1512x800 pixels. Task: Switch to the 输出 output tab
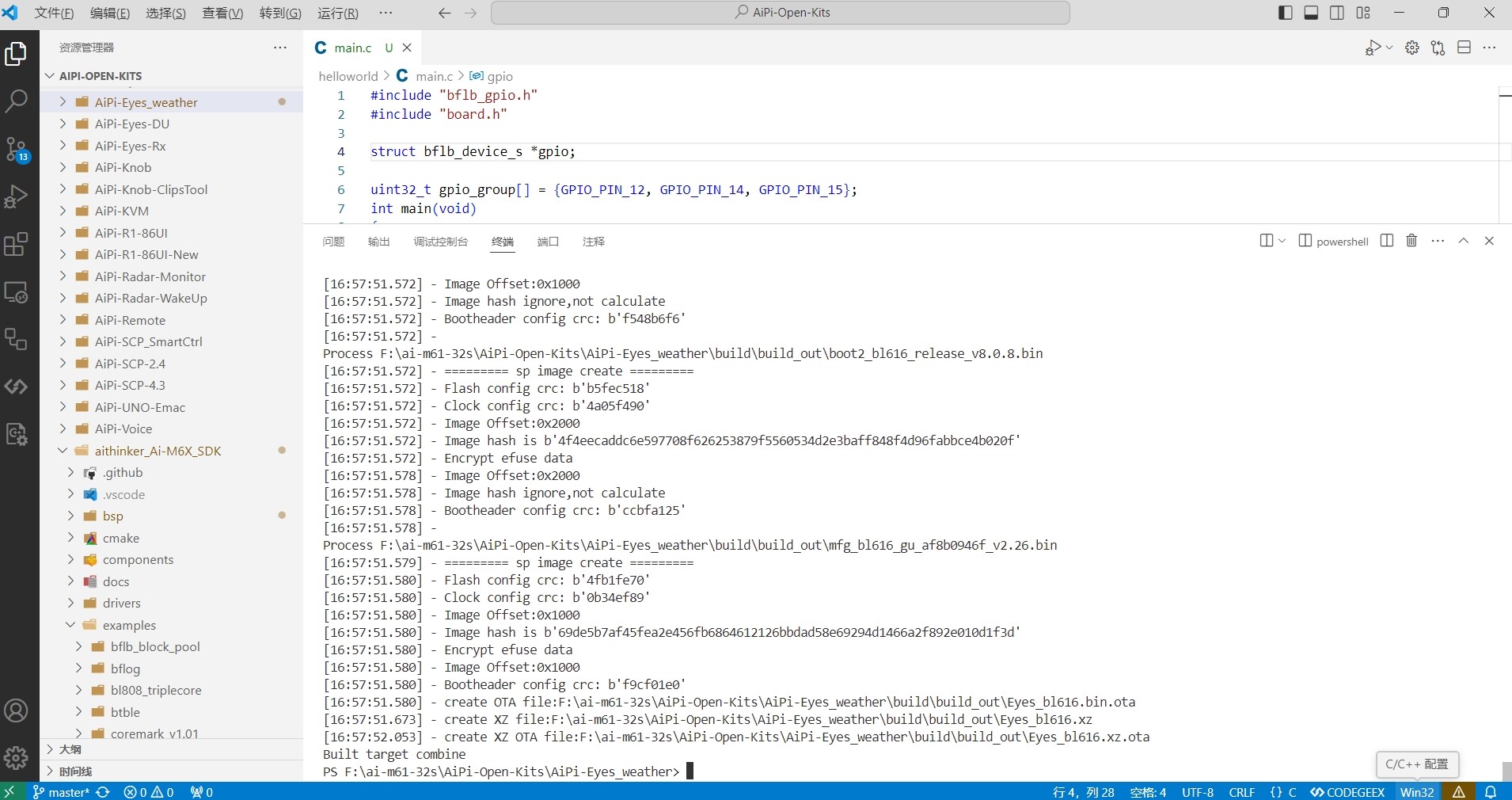(x=379, y=242)
